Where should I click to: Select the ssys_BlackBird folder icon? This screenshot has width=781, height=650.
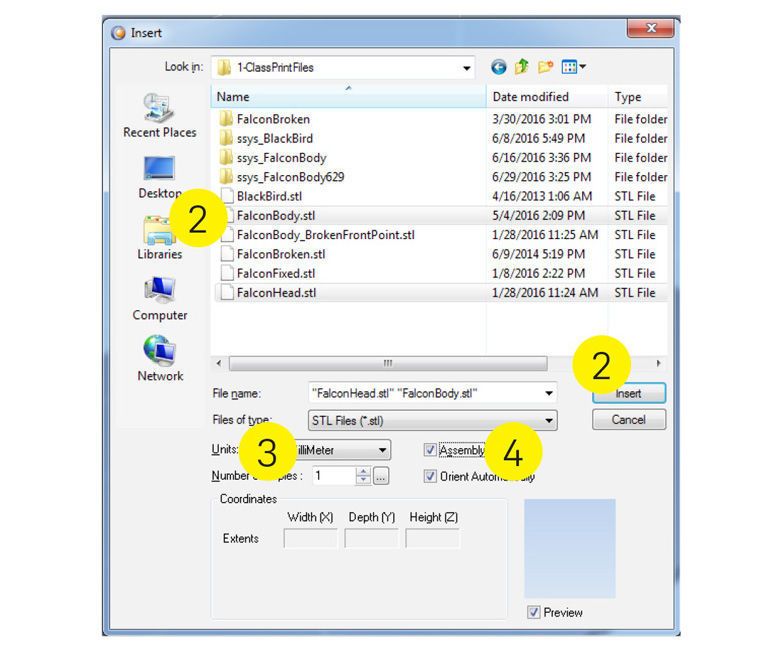click(x=226, y=138)
